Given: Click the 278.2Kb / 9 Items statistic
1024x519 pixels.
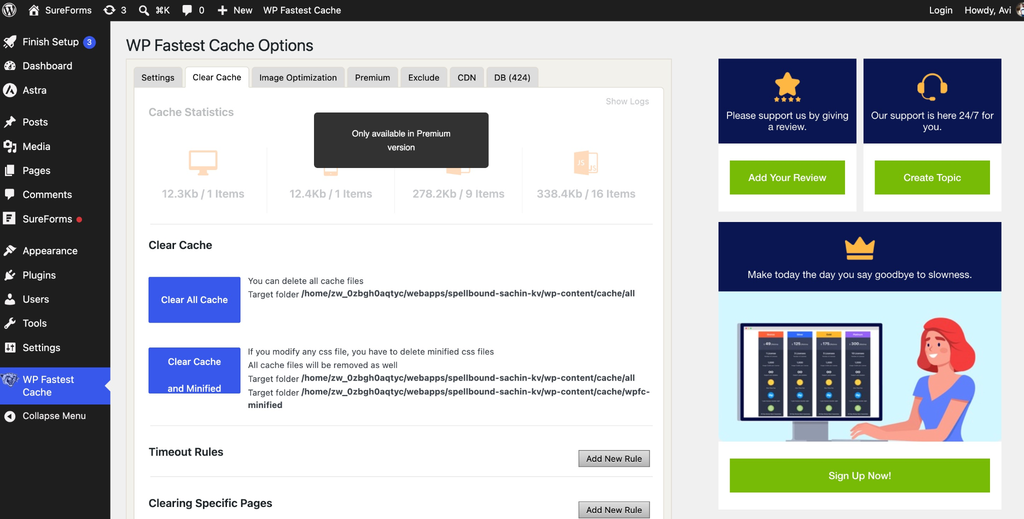Looking at the screenshot, I should 458,194.
